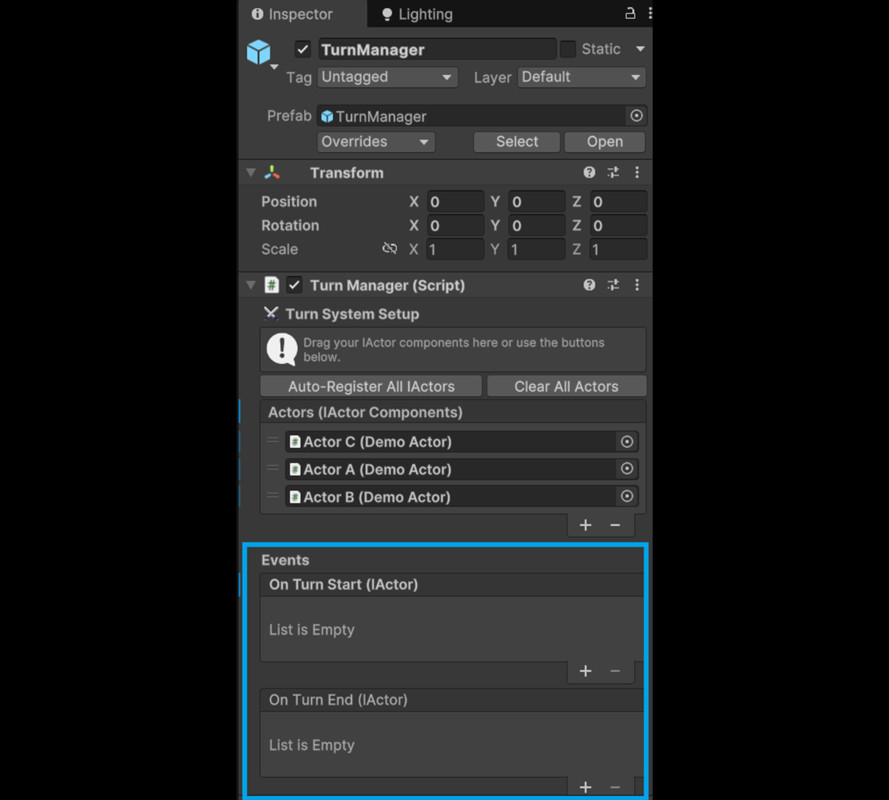Click the Actors (IActor Components) list header
Image resolution: width=889 pixels, height=800 pixels.
[x=452, y=412]
